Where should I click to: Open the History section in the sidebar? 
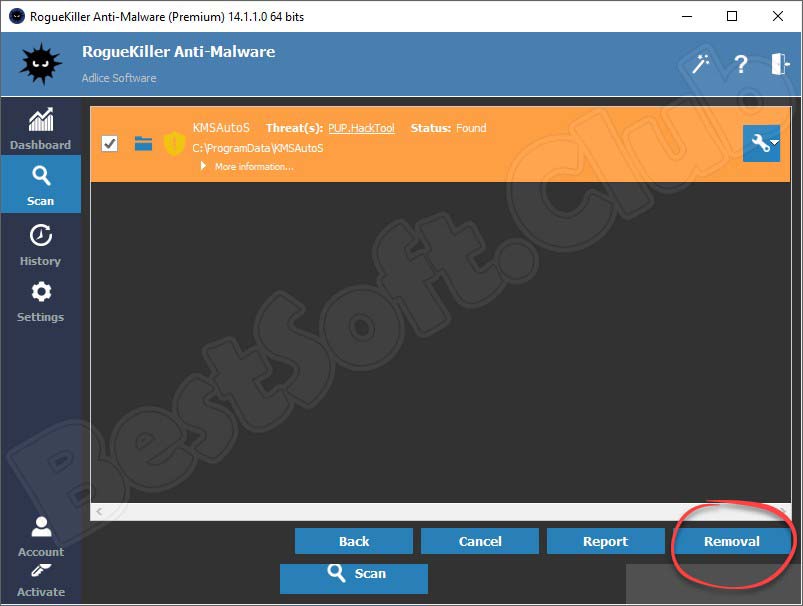coord(40,245)
